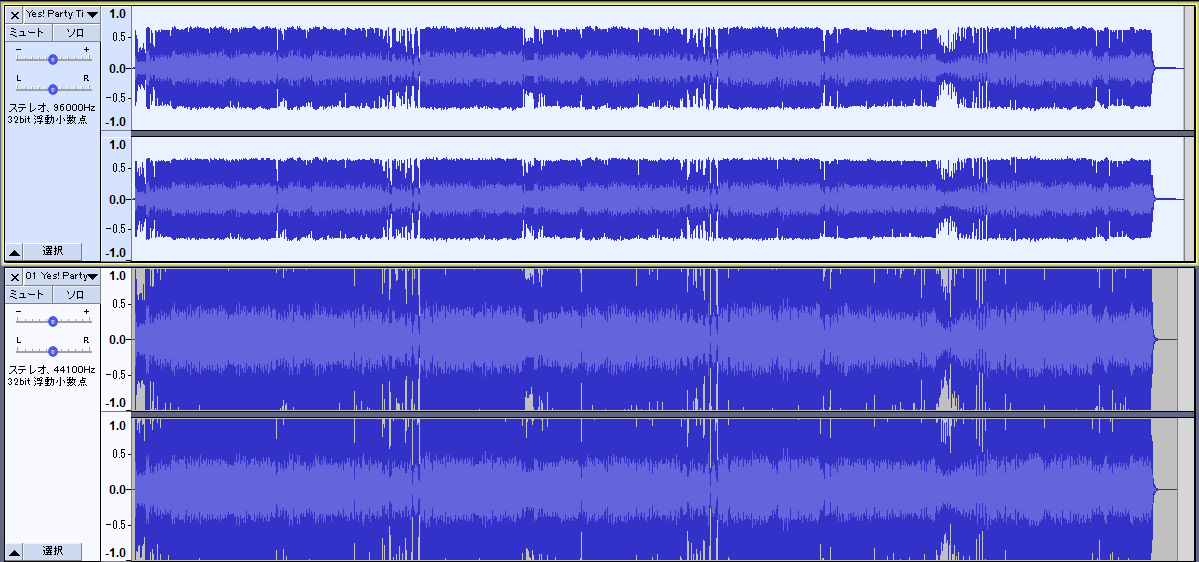Open the 'Yes! Party Ti' track name menu

tap(62, 15)
